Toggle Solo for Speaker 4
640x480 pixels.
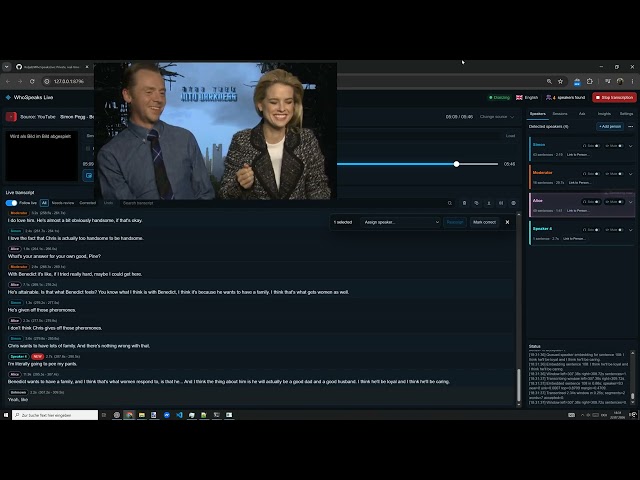[x=591, y=230]
